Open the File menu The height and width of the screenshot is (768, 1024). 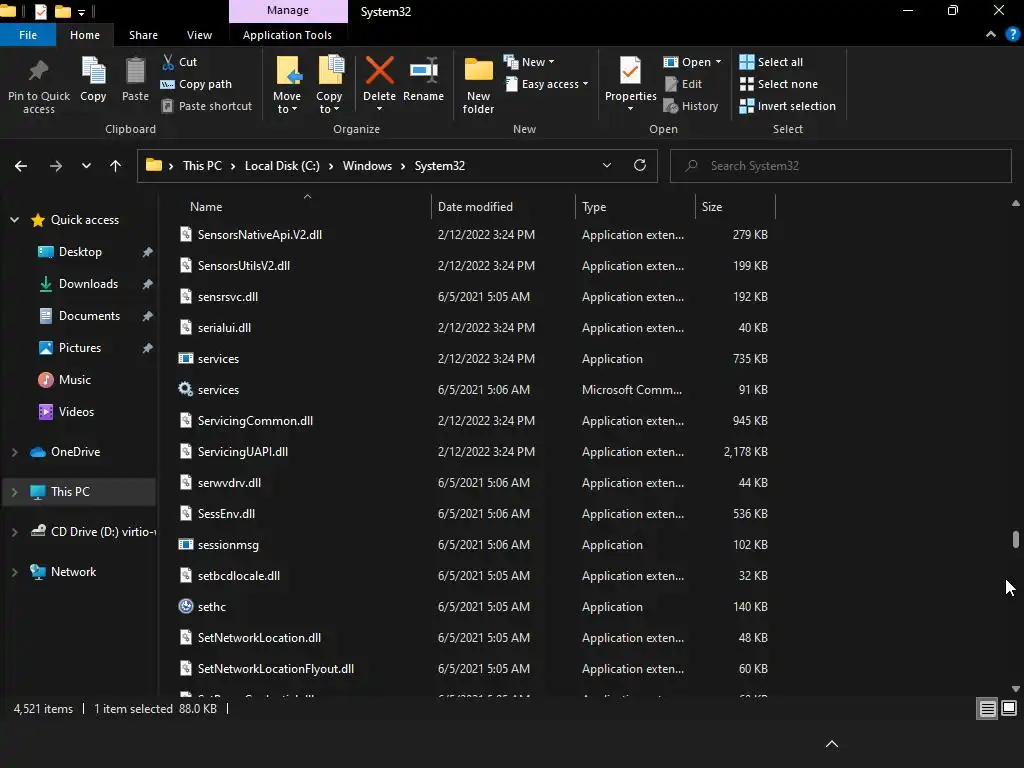[28, 35]
